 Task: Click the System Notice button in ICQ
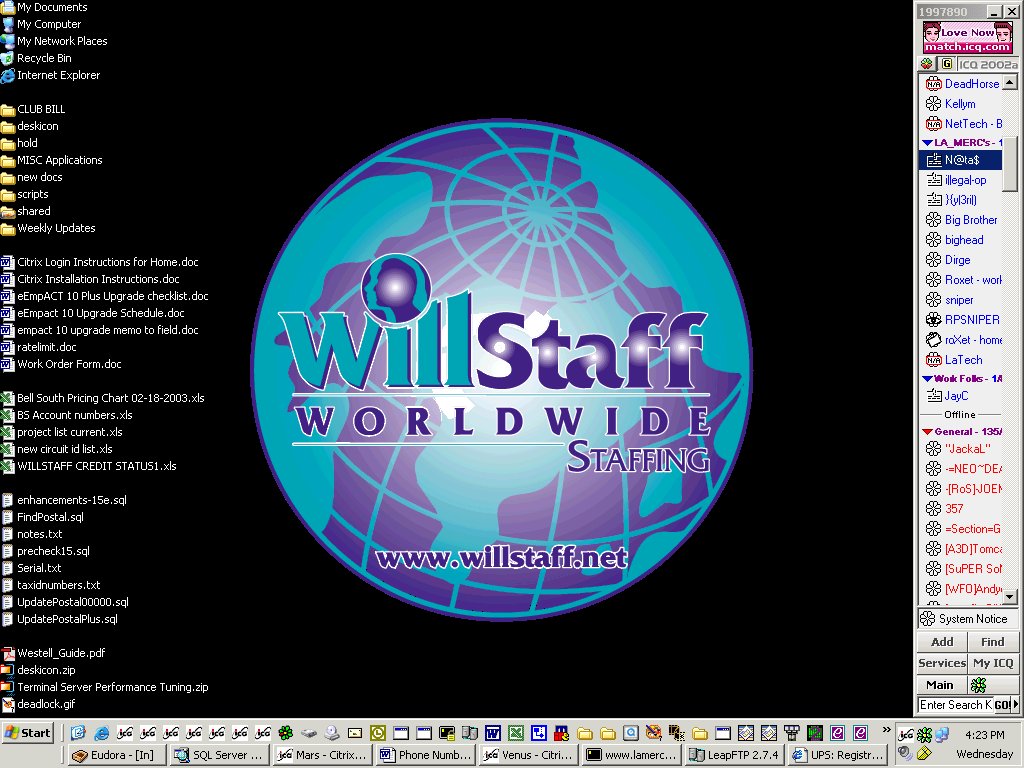pos(967,619)
